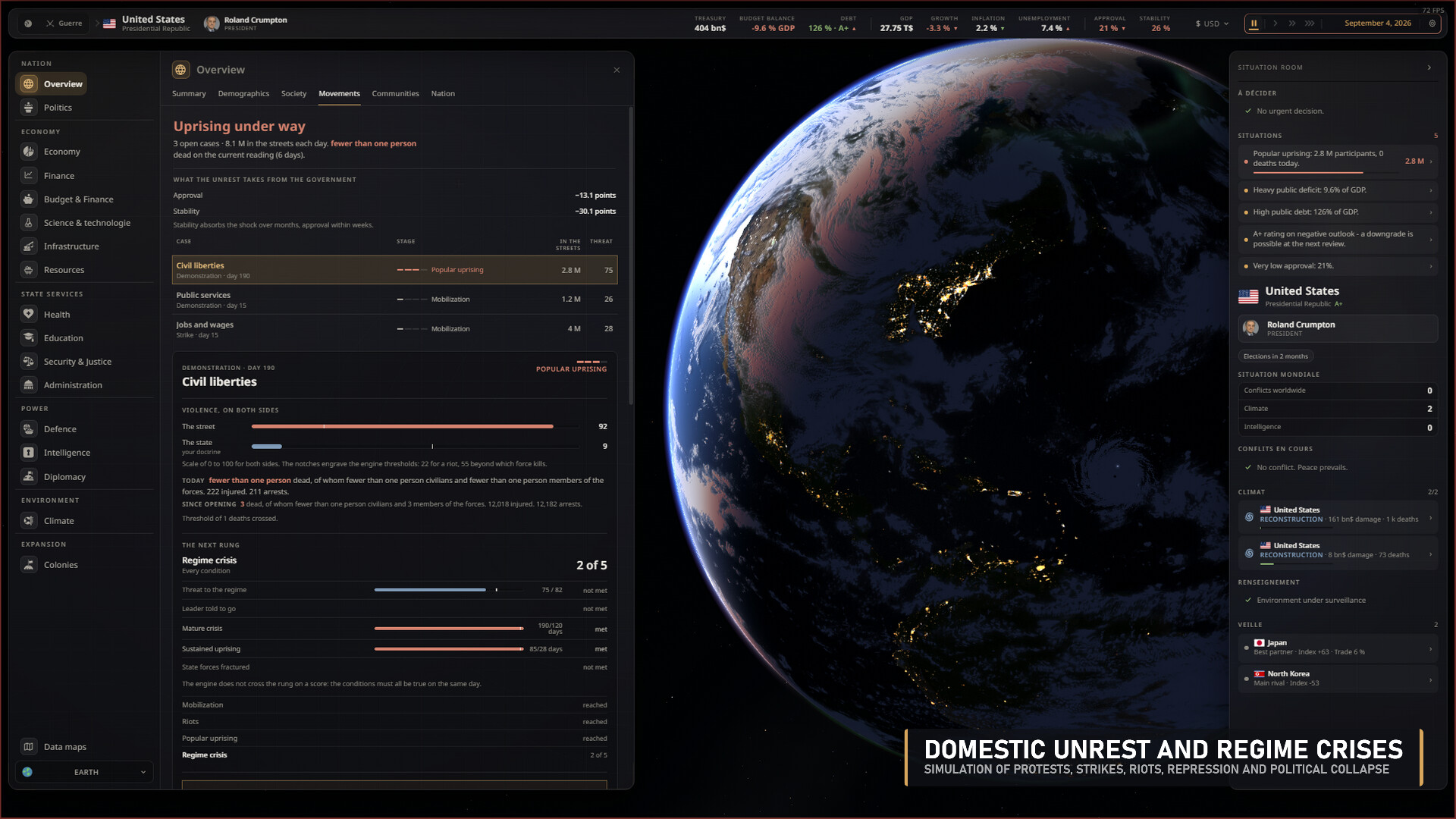Click the date September 4, 2026
The image size is (1456, 819).
(x=1377, y=24)
